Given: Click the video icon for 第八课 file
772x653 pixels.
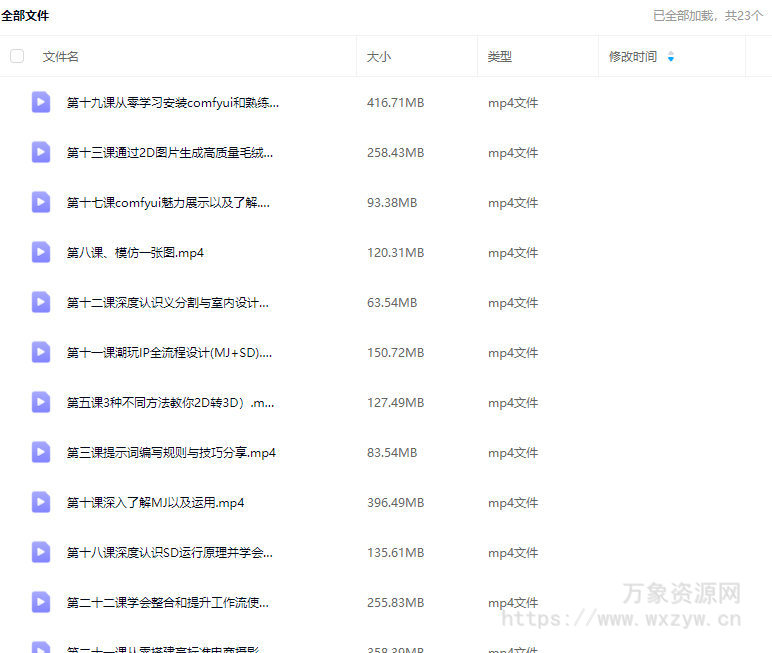Looking at the screenshot, I should coord(41,252).
